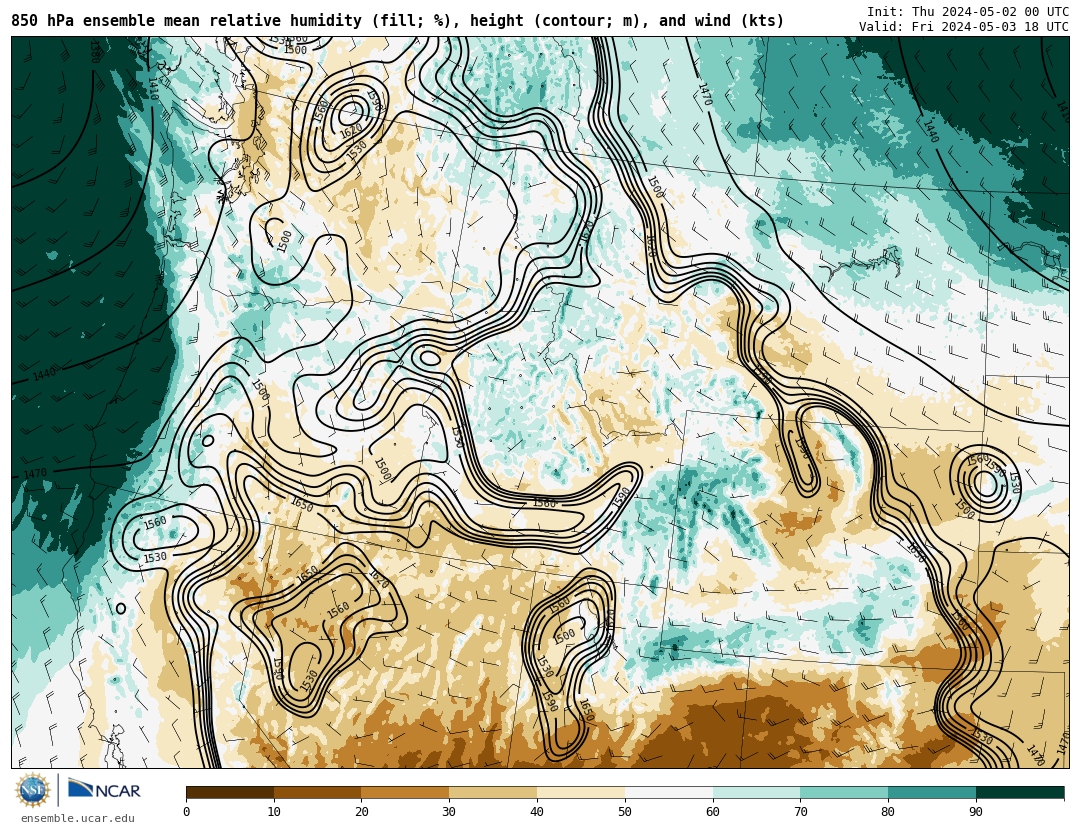Click the colorbar tick label '60'
Viewport: 1080px width, 831px height.
(713, 812)
